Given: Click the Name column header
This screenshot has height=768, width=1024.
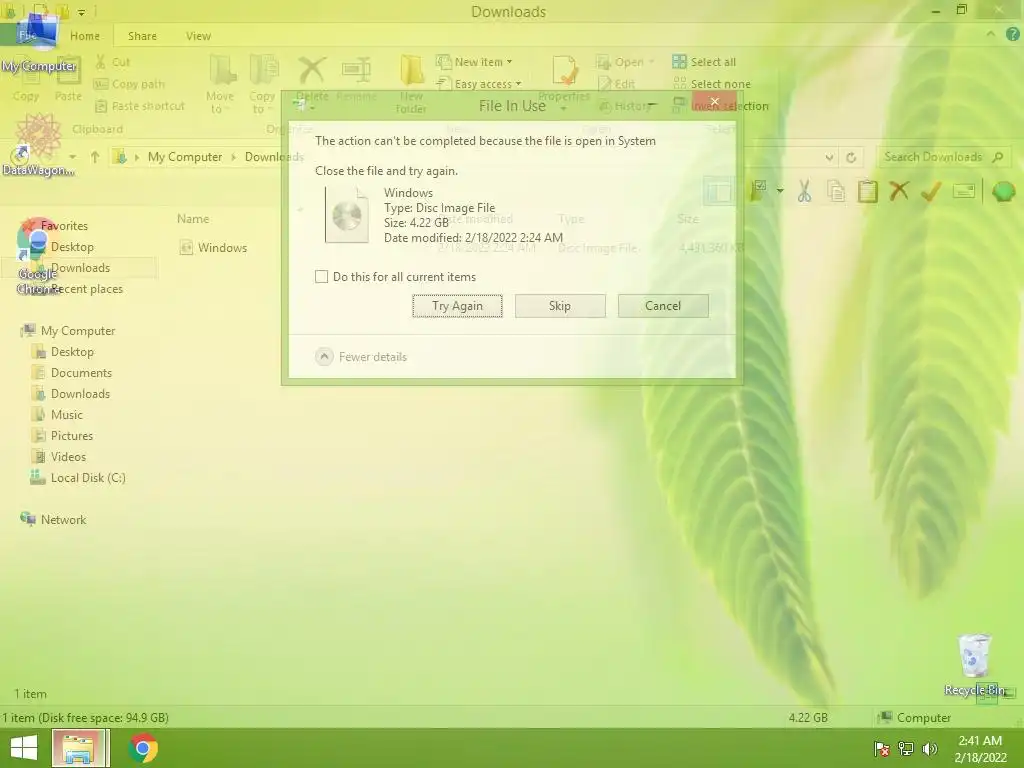Looking at the screenshot, I should [193, 219].
